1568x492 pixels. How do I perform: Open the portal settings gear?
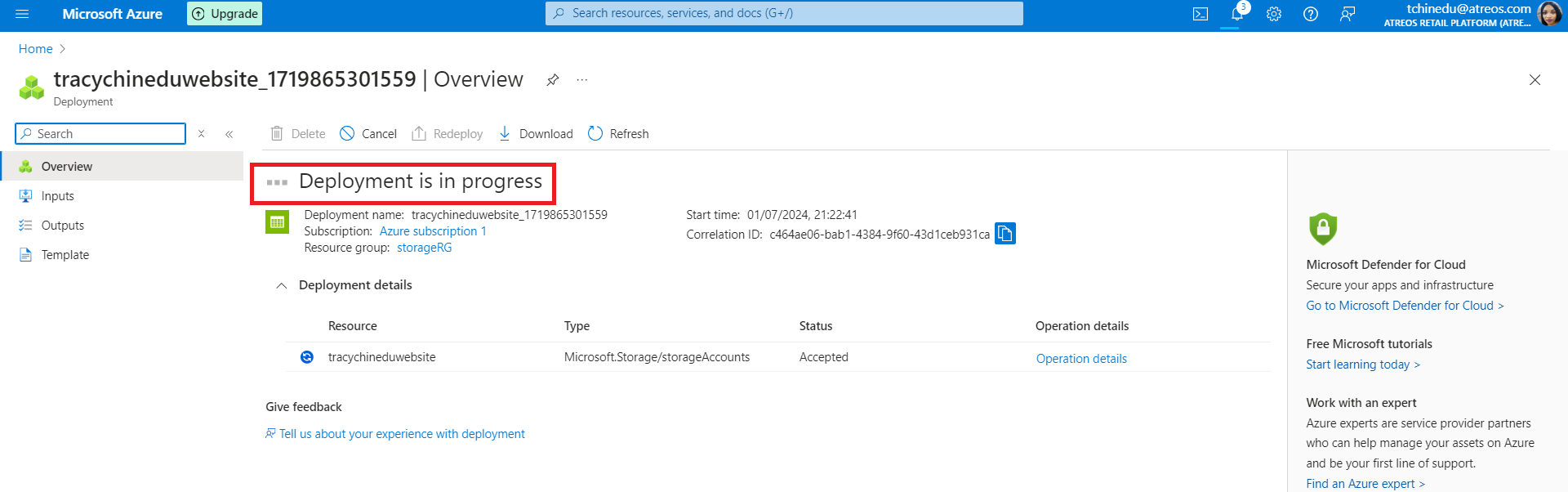tap(1274, 14)
